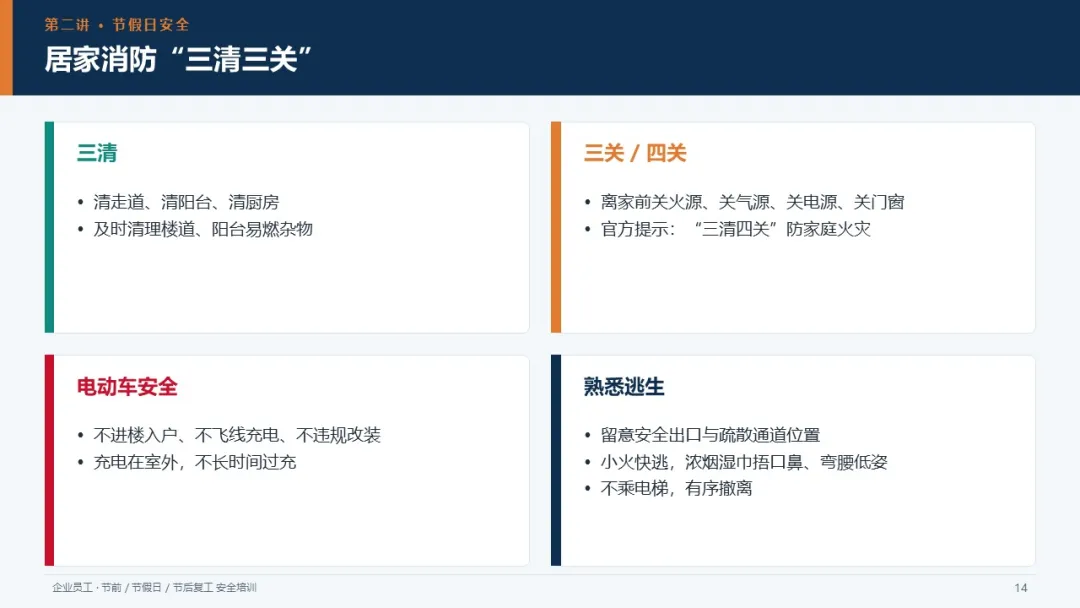
Task: Click footer text 企业员工 · 节前 / 节假日 / 节后复工 安全培训
Action: [154, 587]
